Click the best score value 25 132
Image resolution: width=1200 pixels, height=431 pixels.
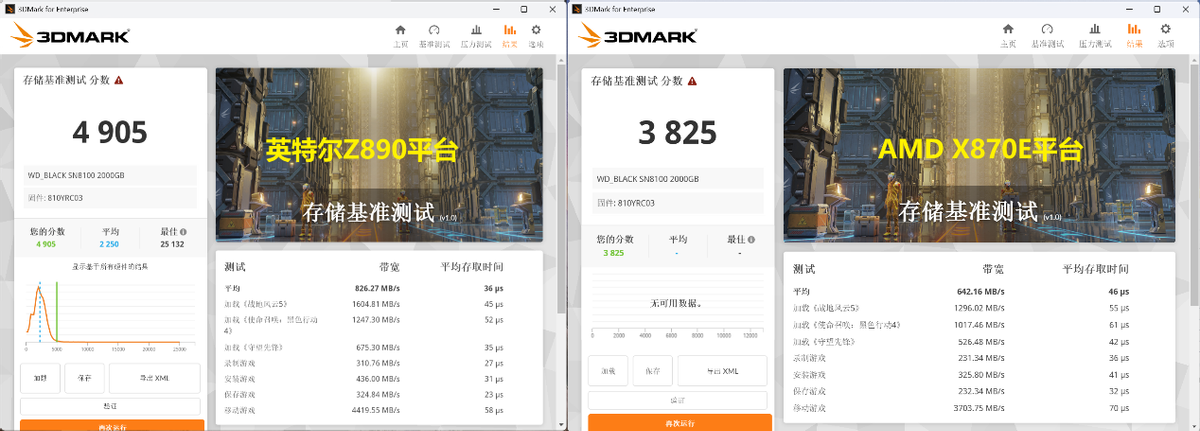(x=171, y=244)
